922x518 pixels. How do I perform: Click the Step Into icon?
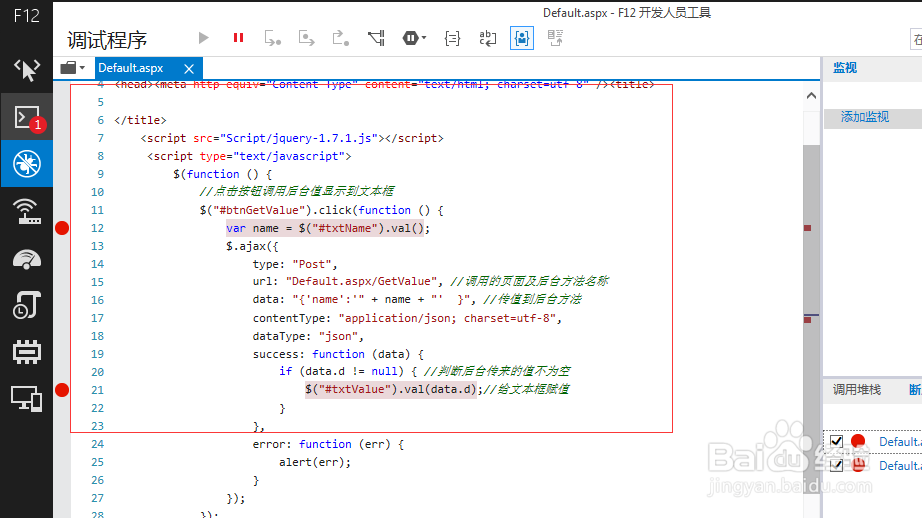(x=272, y=38)
